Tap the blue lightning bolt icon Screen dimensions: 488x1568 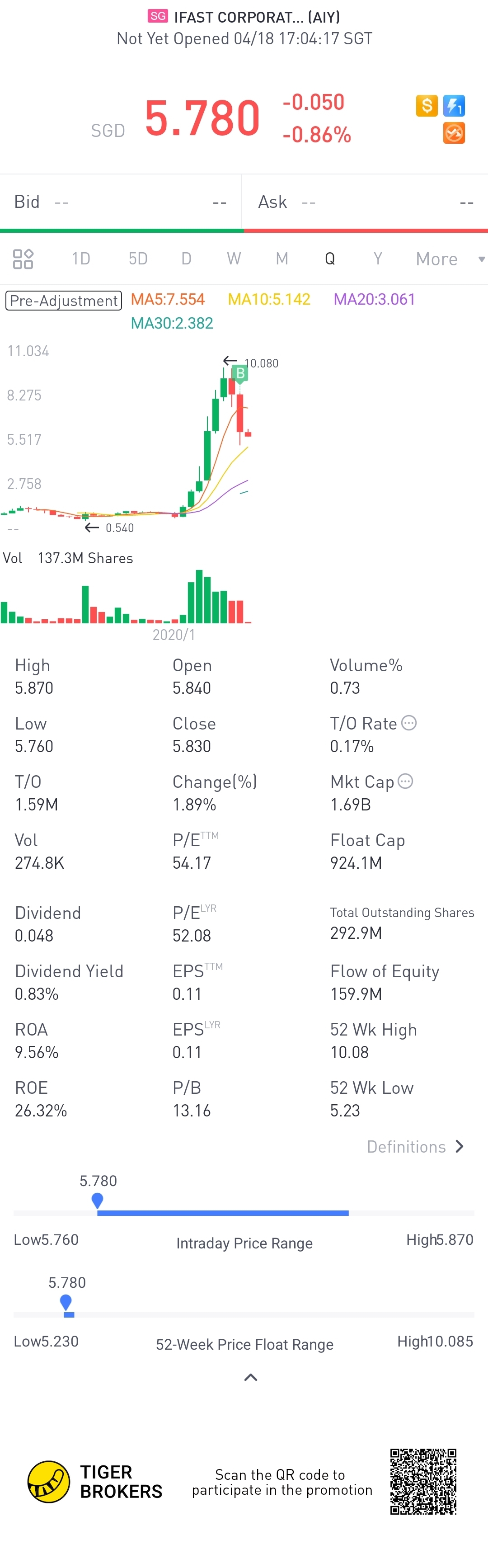click(x=454, y=106)
